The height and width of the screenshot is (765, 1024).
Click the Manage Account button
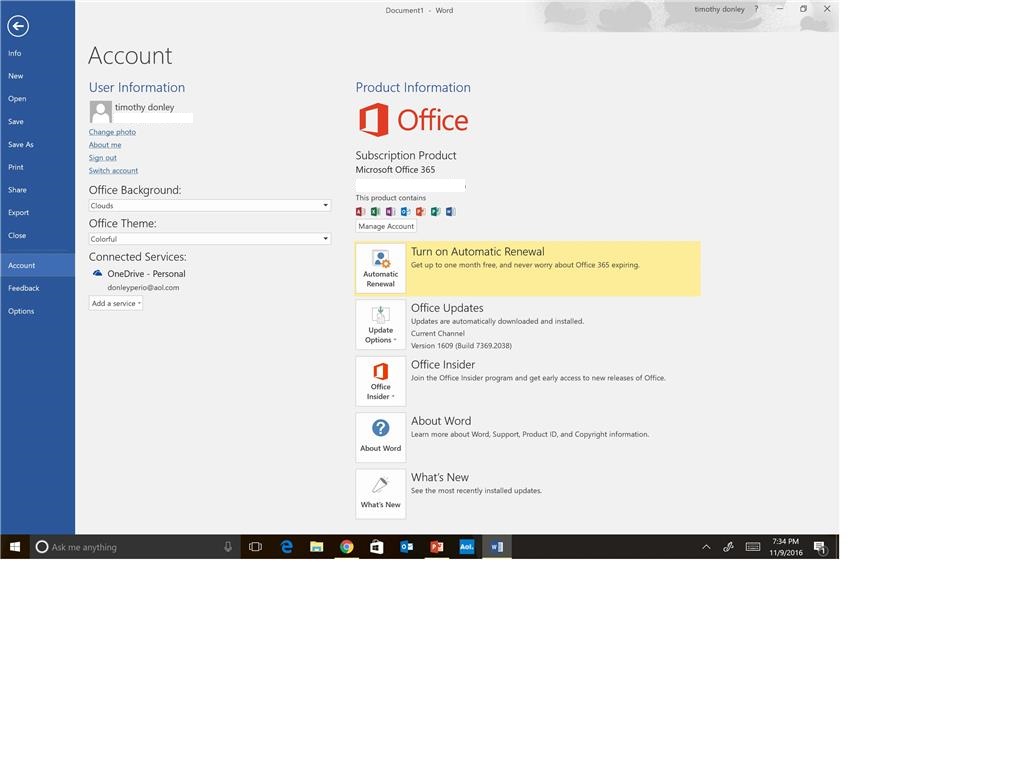[x=386, y=226]
